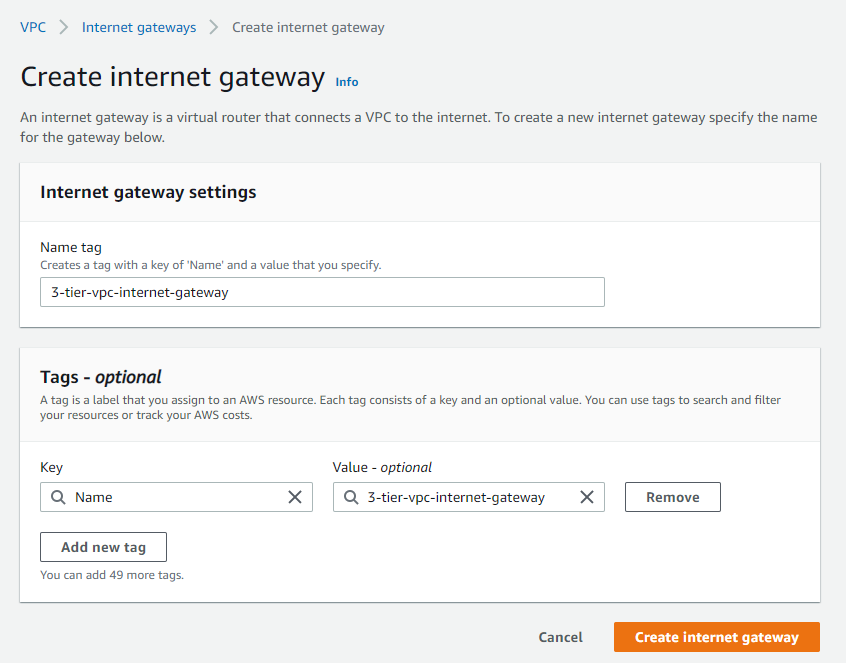
Task: Go to Internet gateways breadcrumb
Action: [139, 28]
